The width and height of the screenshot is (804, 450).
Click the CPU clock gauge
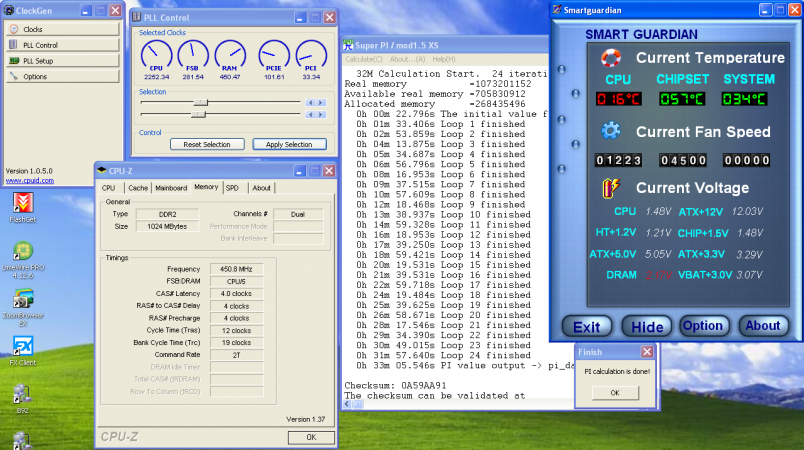(x=156, y=56)
